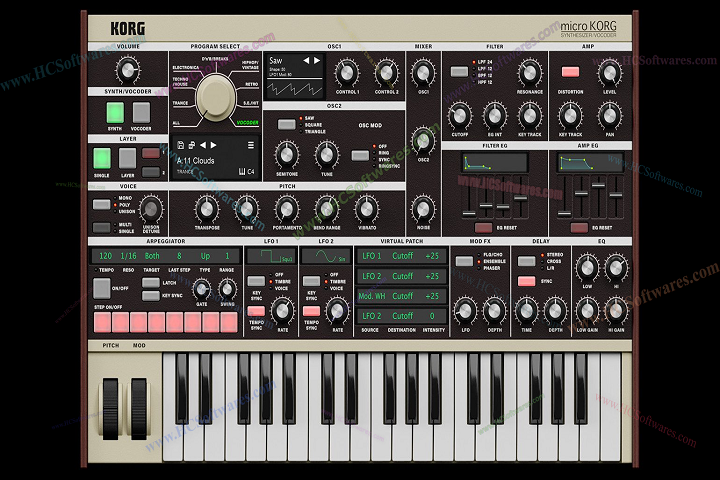Image resolution: width=720 pixels, height=480 pixels.
Task: Toggle arpeggiator Latch button
Action: coord(151,282)
